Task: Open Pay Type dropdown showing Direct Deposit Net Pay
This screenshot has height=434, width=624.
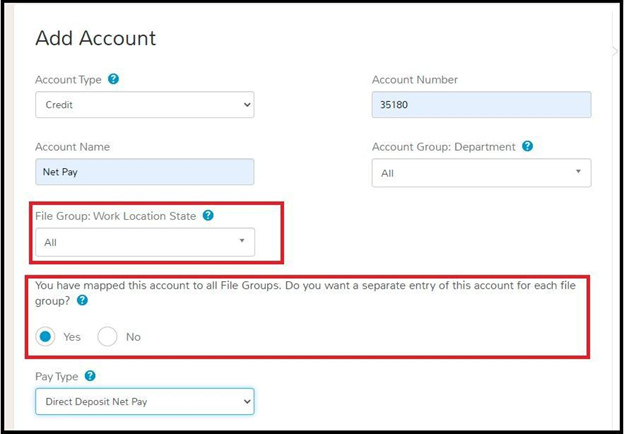Action: (145, 402)
